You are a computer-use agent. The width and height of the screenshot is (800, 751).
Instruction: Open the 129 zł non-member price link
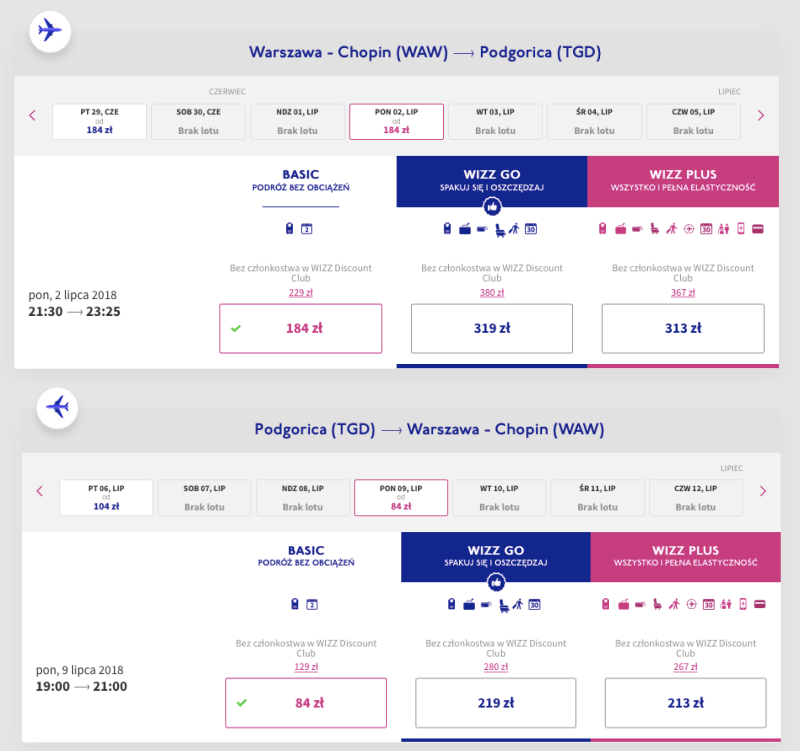[306, 667]
